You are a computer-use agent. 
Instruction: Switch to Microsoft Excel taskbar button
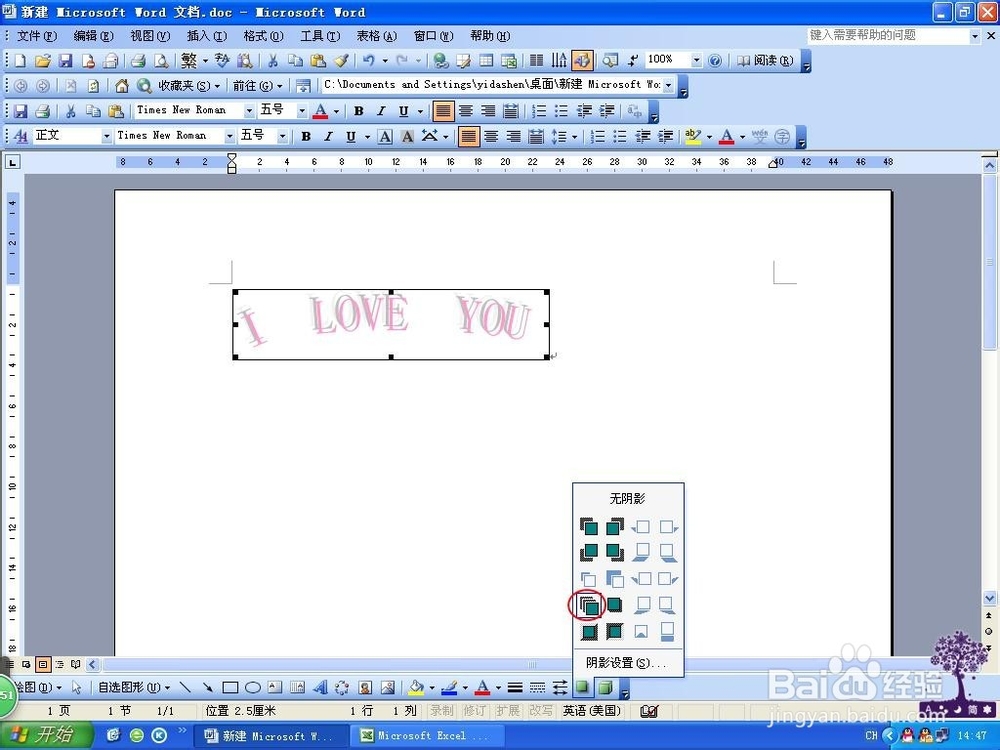(x=427, y=735)
